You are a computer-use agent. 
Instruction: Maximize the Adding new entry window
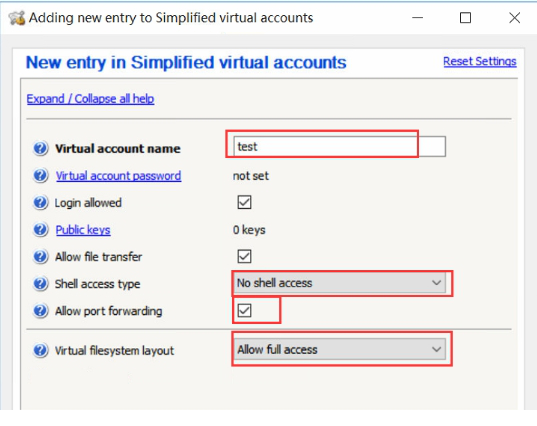tap(465, 18)
